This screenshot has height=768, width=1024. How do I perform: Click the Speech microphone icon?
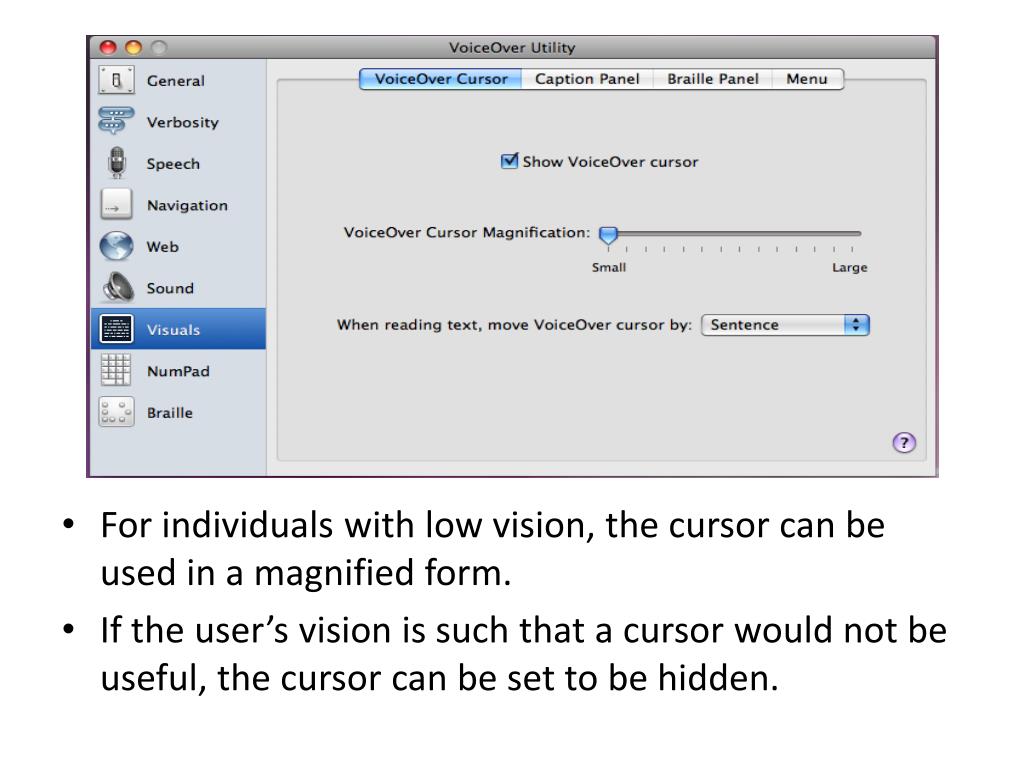click(x=116, y=163)
